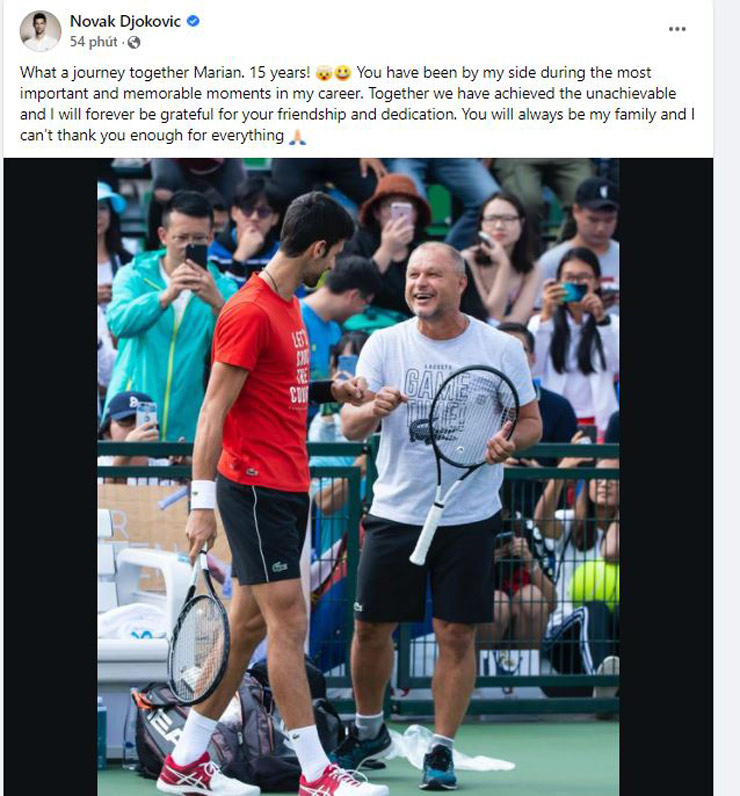This screenshot has width=740, height=796.
Task: Click the white wristband in the photo
Action: [x=203, y=494]
